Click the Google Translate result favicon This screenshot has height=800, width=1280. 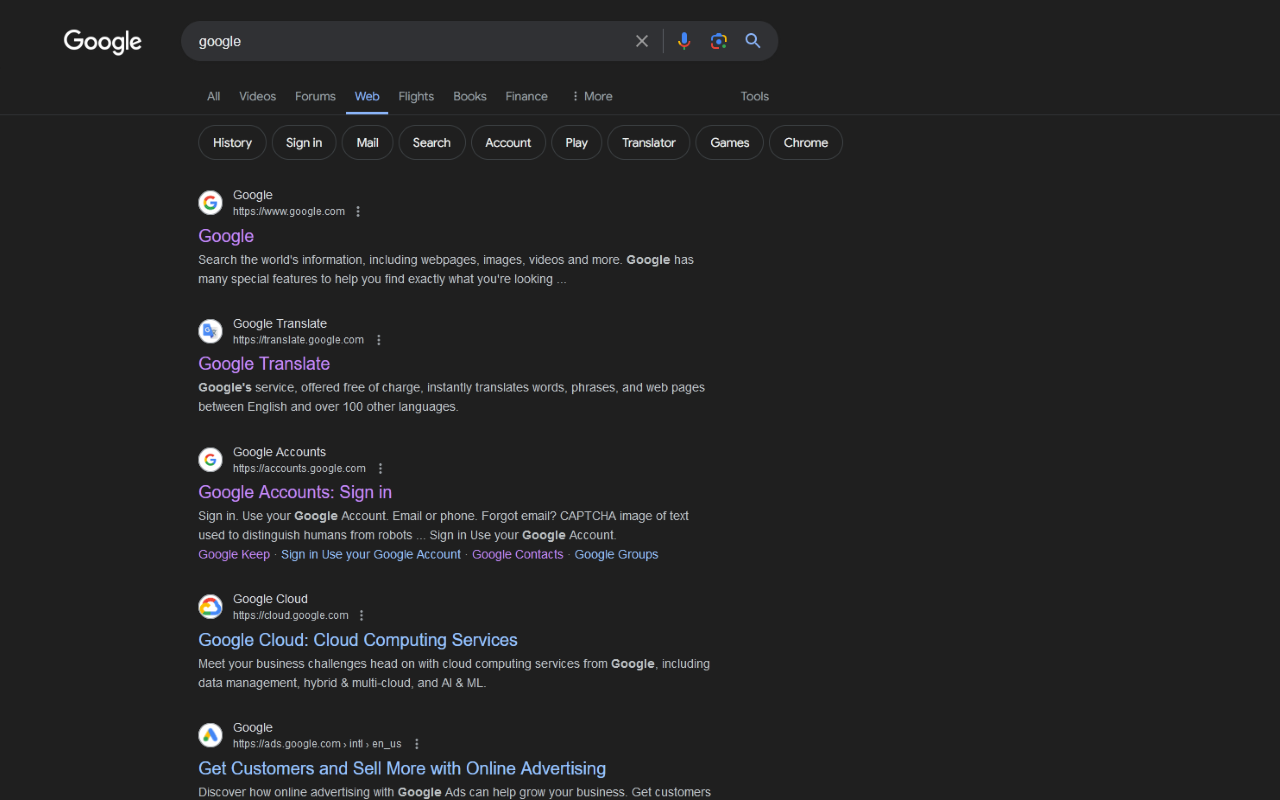[x=210, y=331]
